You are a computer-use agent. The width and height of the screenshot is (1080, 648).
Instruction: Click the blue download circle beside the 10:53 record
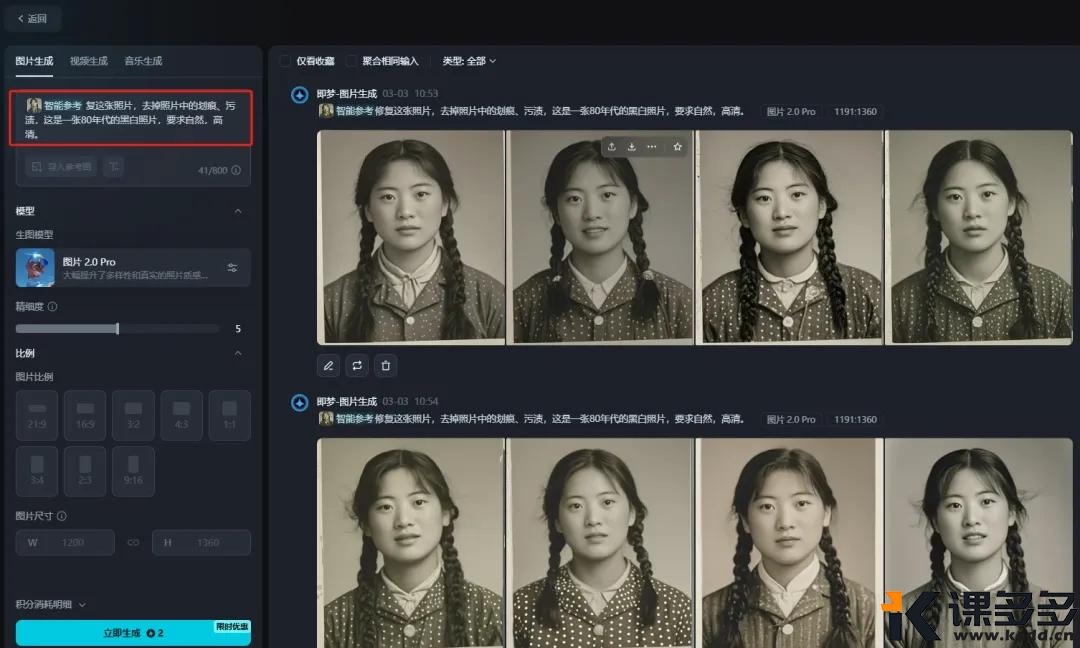299,95
